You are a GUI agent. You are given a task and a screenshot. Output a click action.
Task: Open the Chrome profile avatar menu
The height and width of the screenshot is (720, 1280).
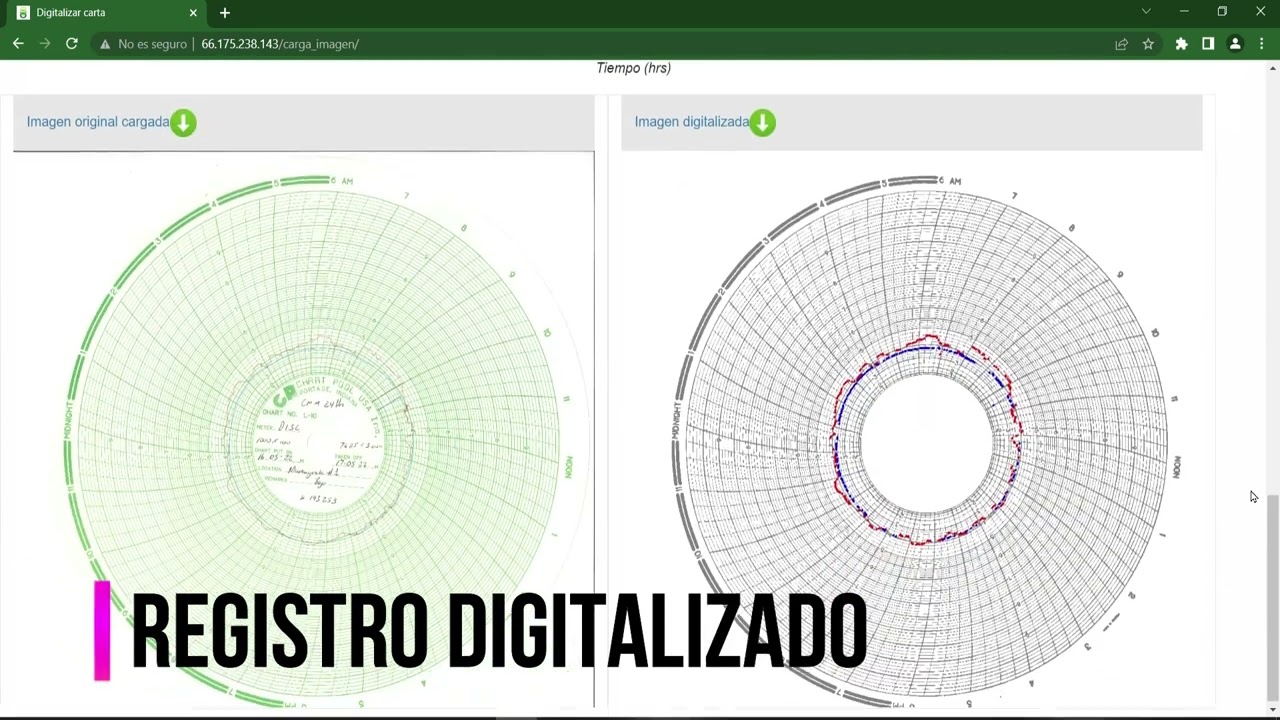[x=1235, y=44]
